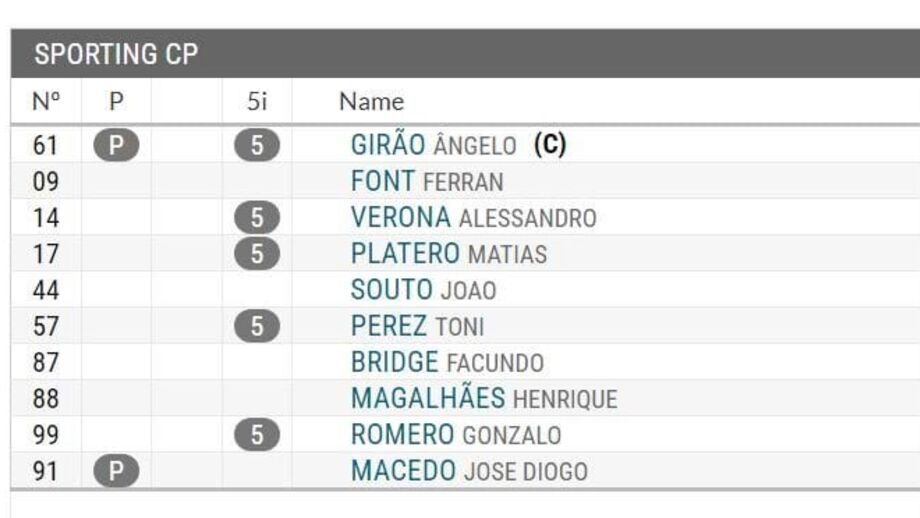This screenshot has height=518, width=920.
Task: Click the goalkeeper P badge for Macedo
Action: (x=116, y=470)
